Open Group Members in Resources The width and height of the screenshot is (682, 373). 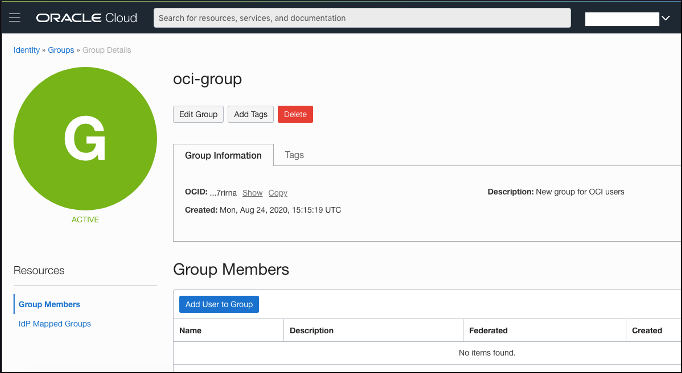point(49,304)
